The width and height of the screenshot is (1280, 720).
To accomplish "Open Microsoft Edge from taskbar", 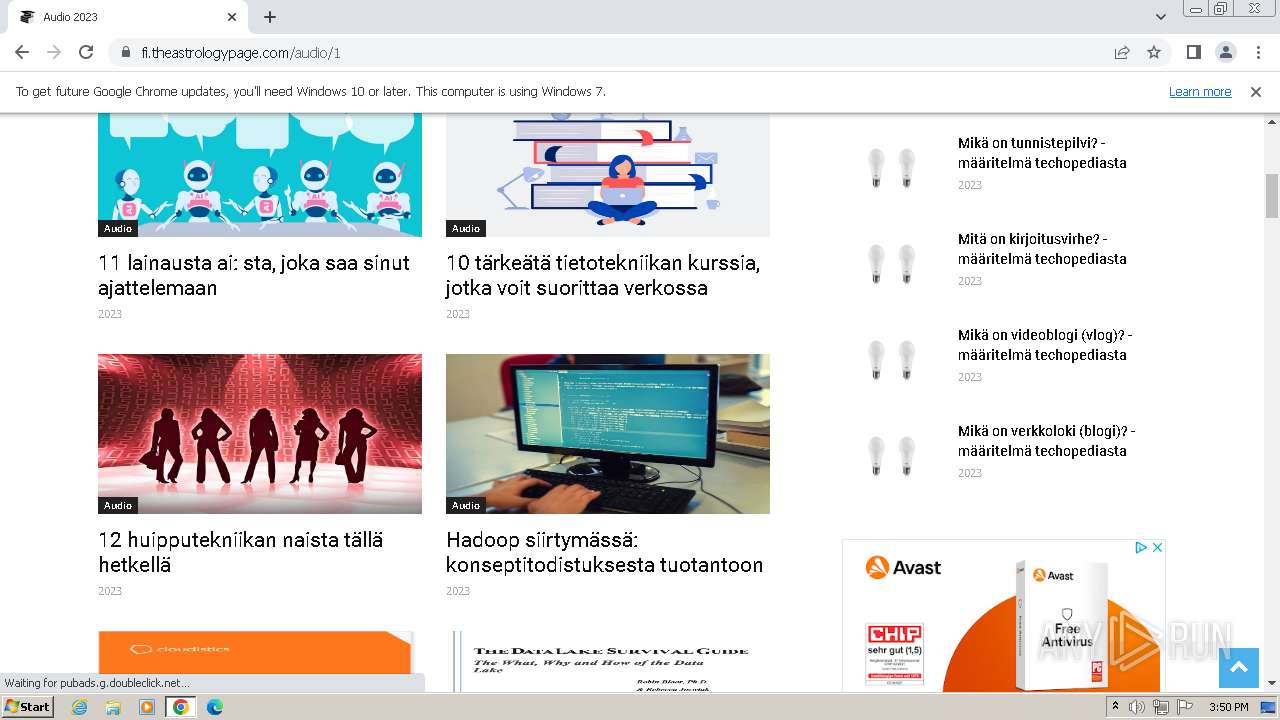I will (x=214, y=707).
